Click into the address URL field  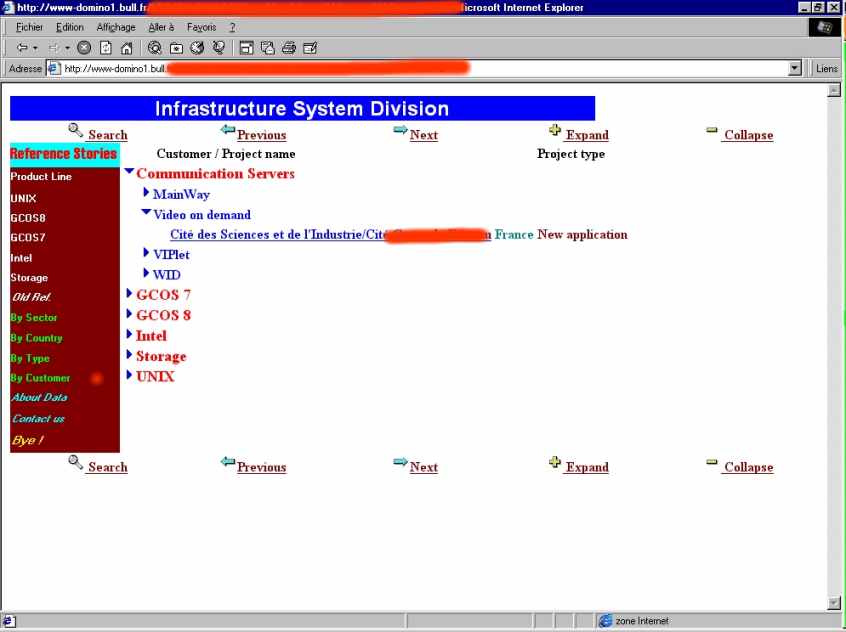424,69
